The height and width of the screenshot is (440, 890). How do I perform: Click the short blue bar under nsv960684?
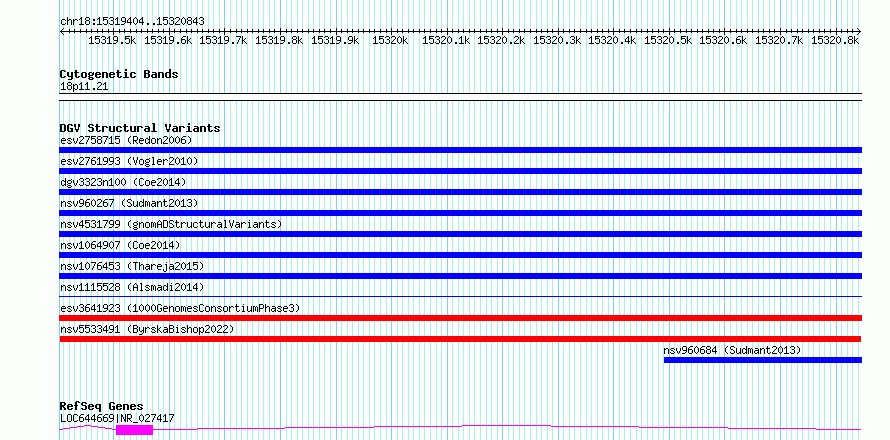(x=763, y=360)
